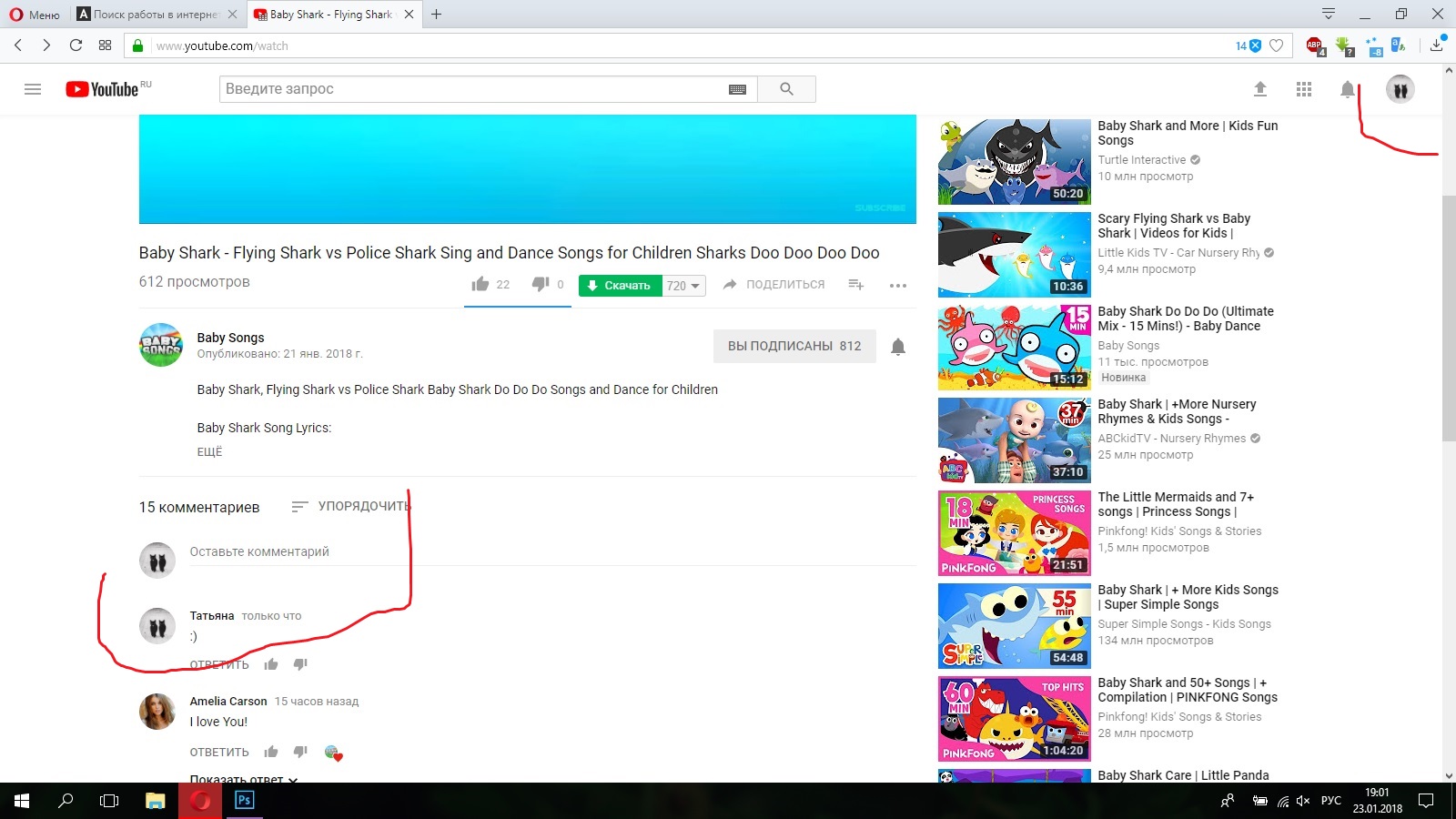Click the search magnifier button
1456x819 pixels.
pos(786,89)
